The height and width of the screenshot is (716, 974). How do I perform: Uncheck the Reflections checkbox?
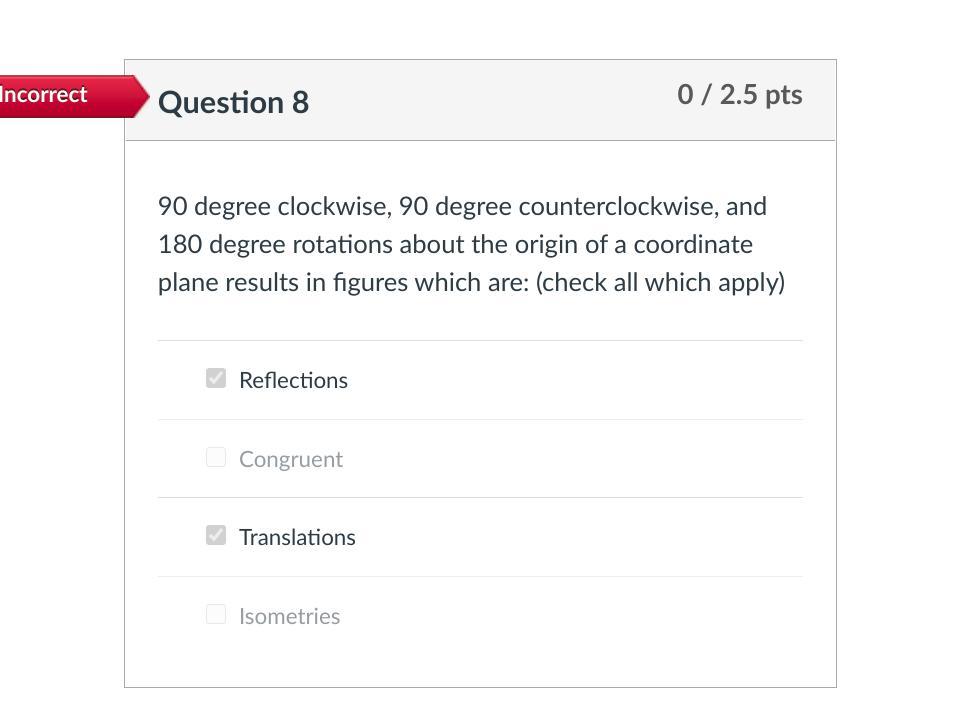pos(216,378)
